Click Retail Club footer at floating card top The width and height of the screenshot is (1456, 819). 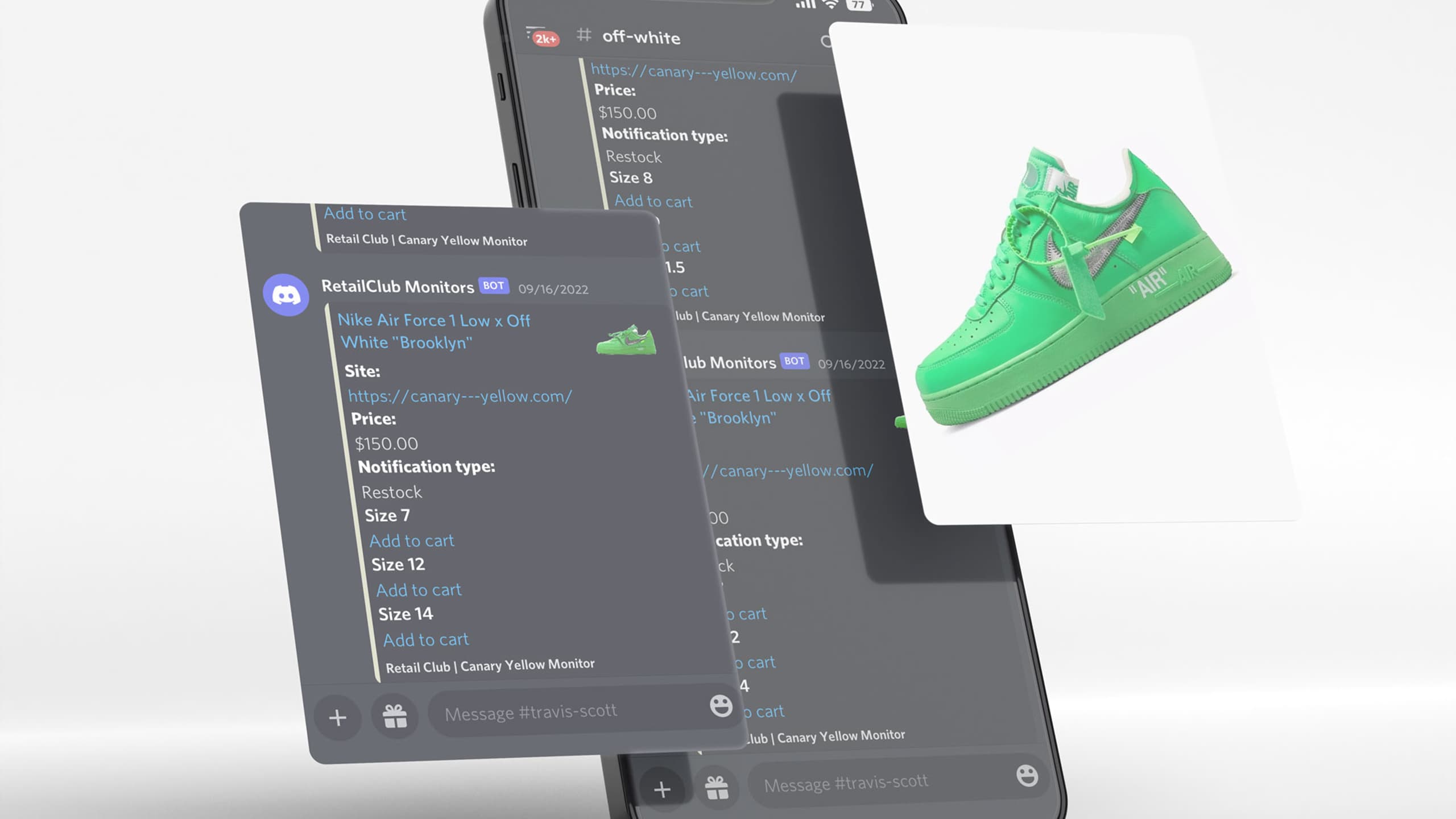point(427,240)
